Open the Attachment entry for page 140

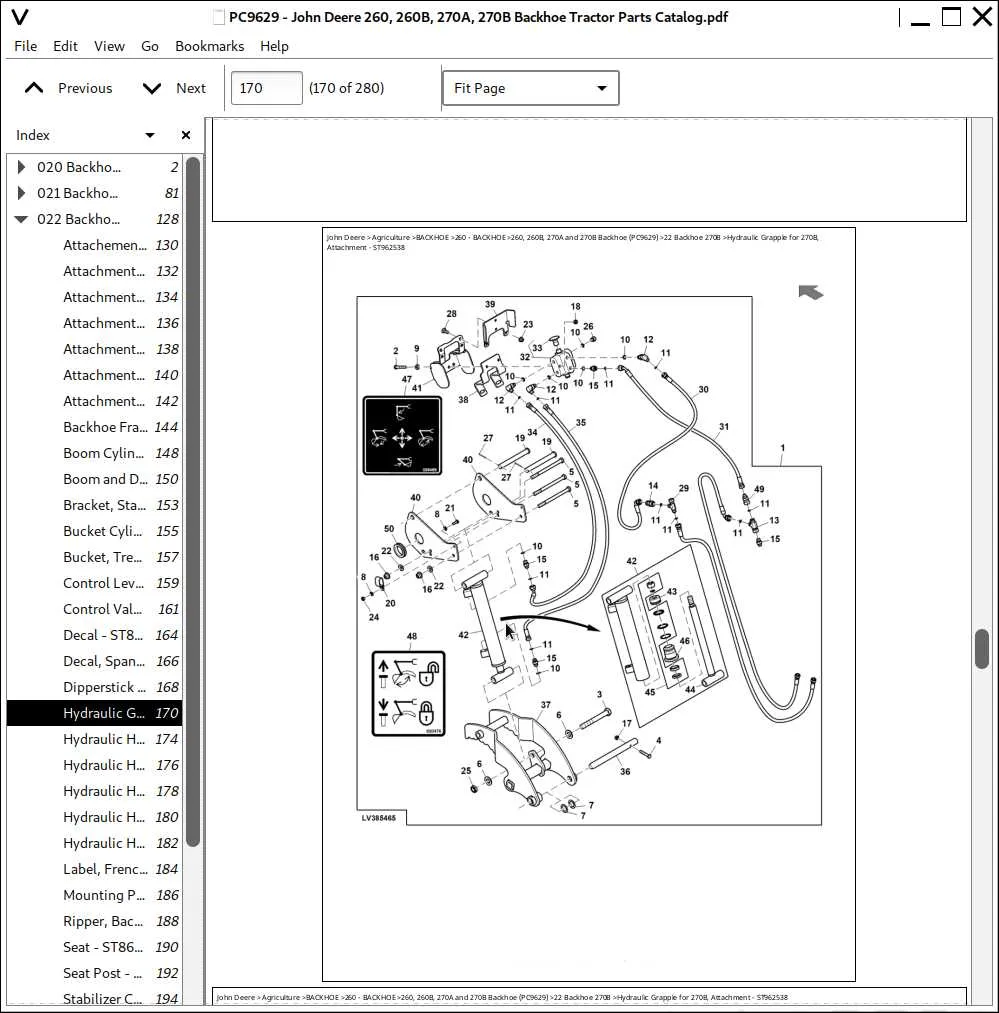(x=95, y=375)
